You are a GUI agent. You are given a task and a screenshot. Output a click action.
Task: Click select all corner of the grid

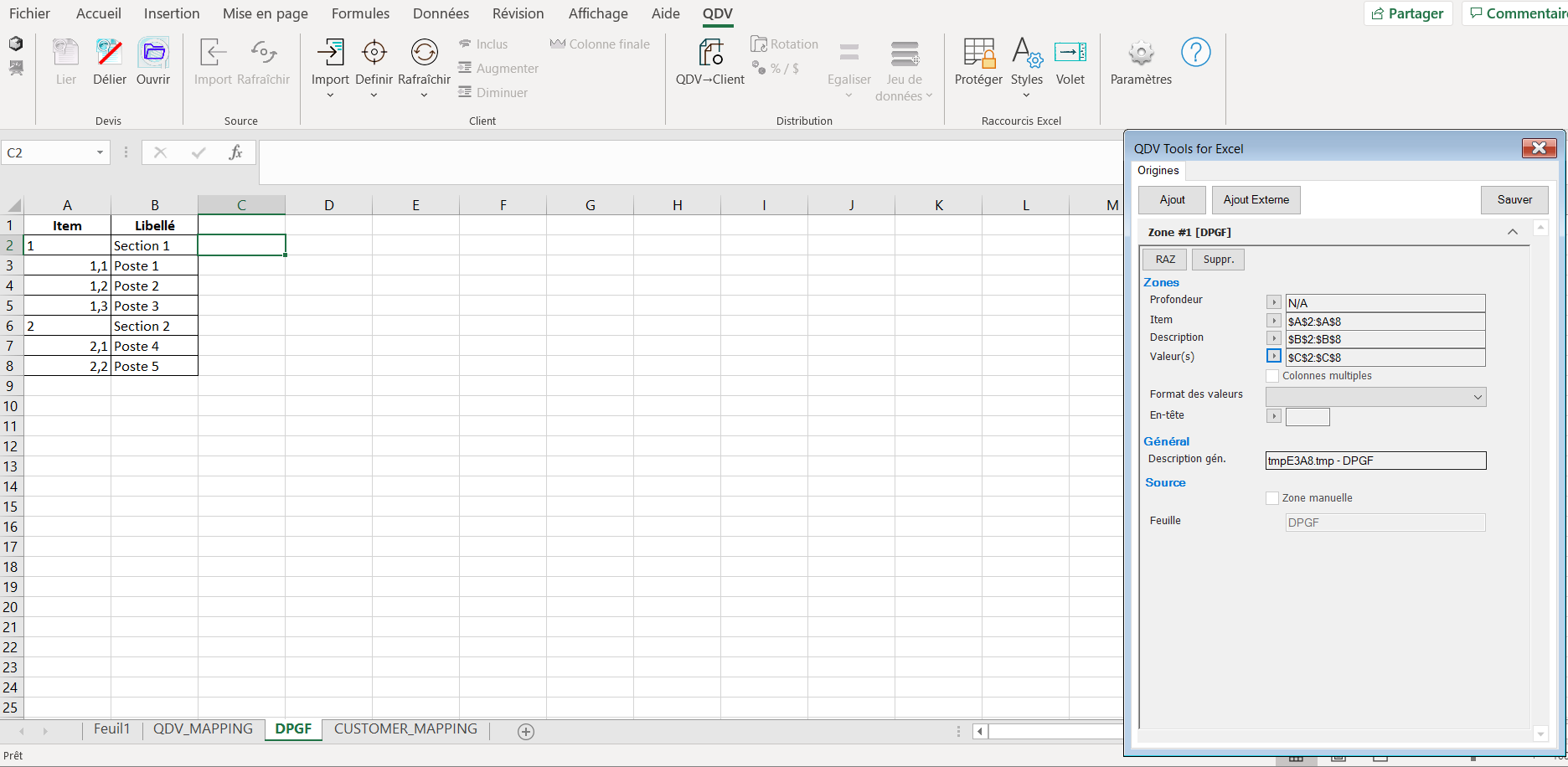tap(13, 205)
